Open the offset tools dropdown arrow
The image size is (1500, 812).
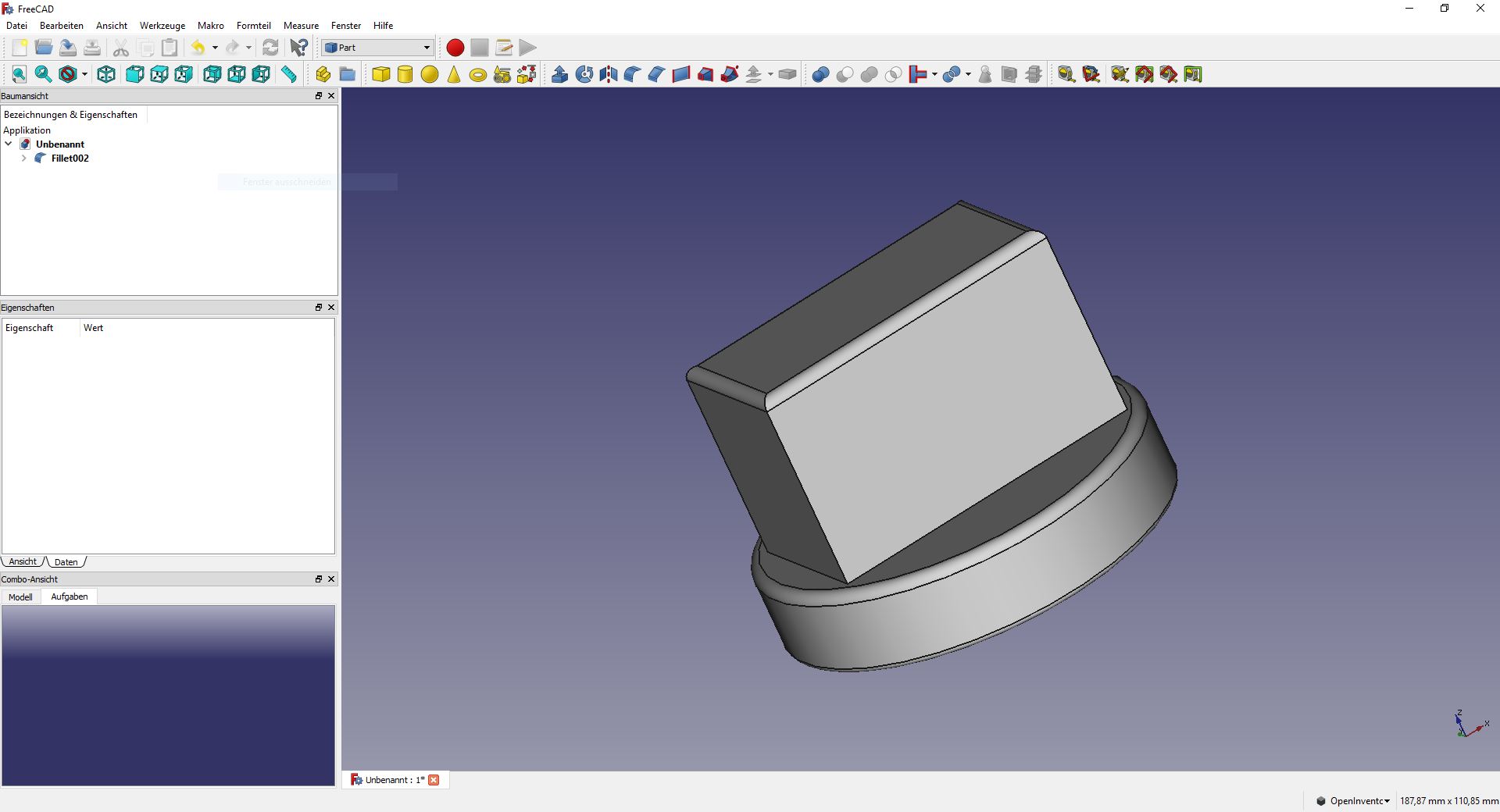[770, 74]
